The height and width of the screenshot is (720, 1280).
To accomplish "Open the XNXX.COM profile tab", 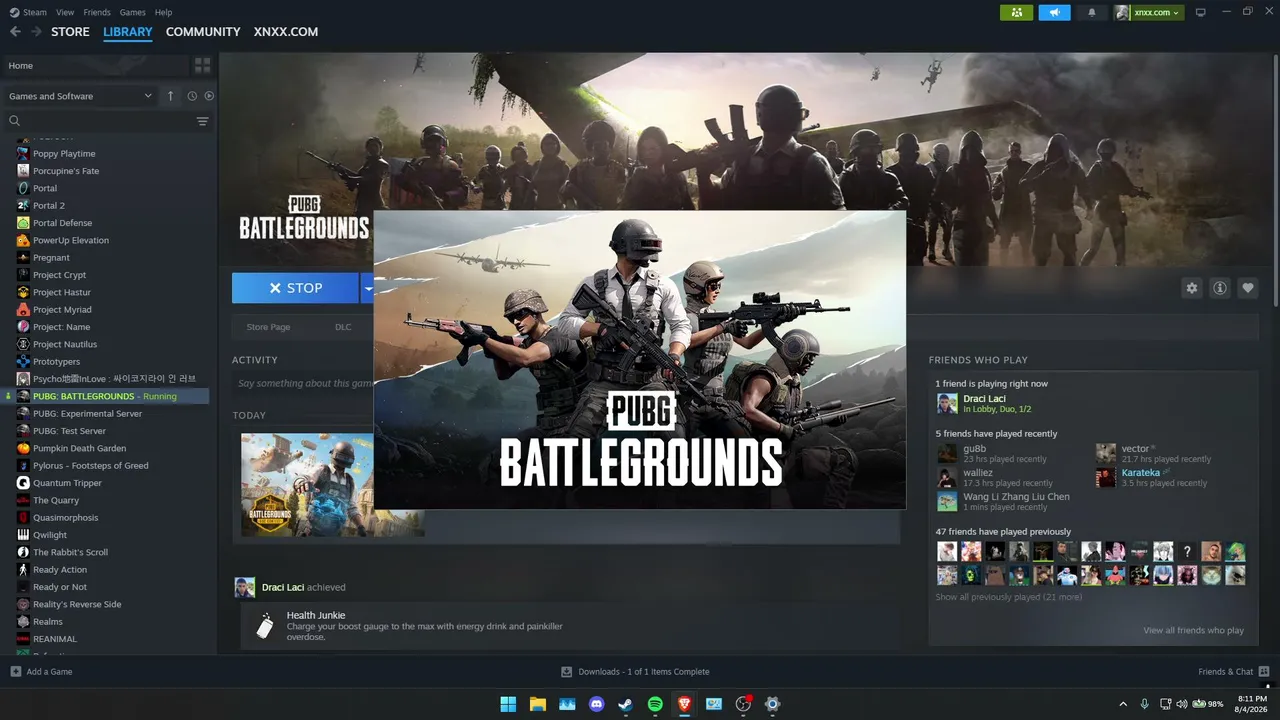I will [286, 32].
